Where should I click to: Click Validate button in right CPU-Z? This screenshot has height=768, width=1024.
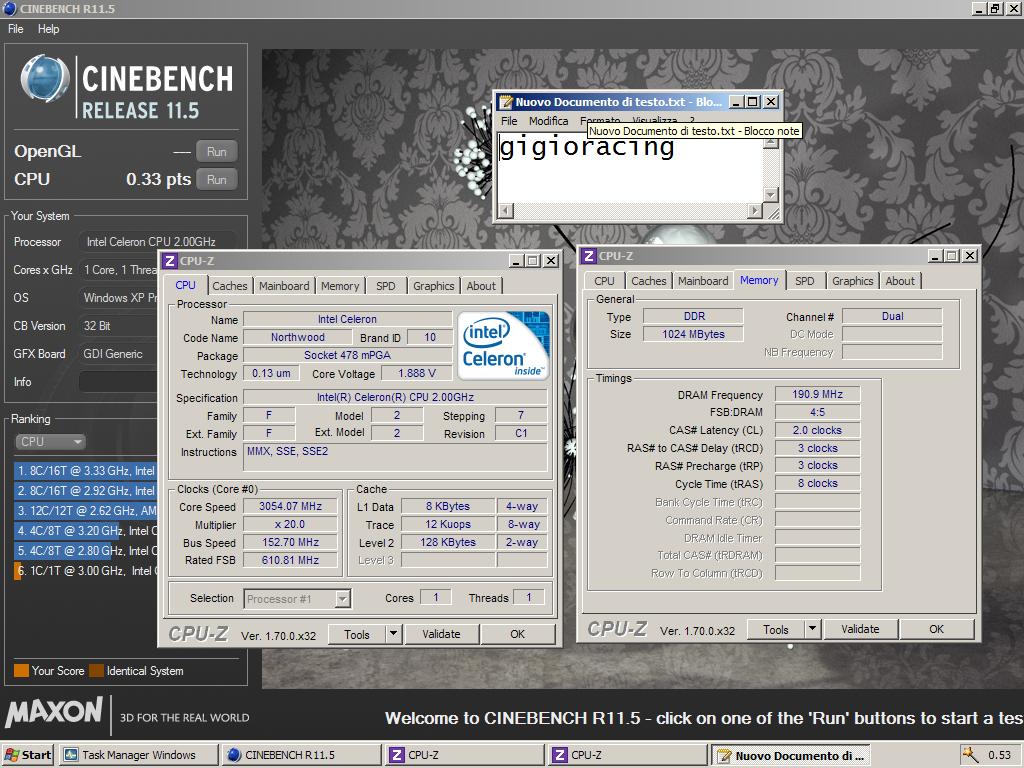point(861,629)
